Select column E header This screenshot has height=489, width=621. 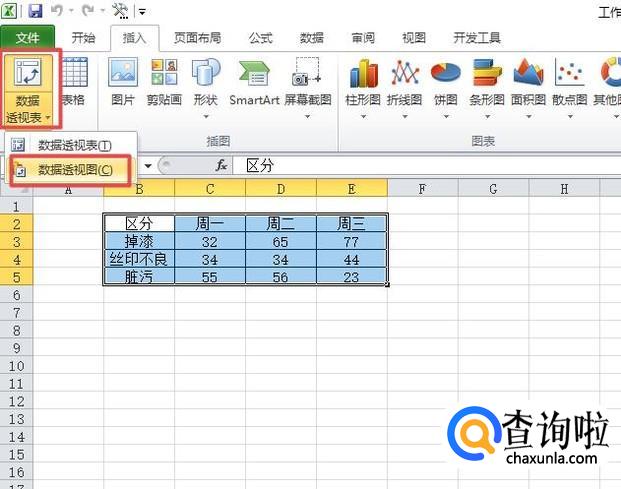[352, 189]
